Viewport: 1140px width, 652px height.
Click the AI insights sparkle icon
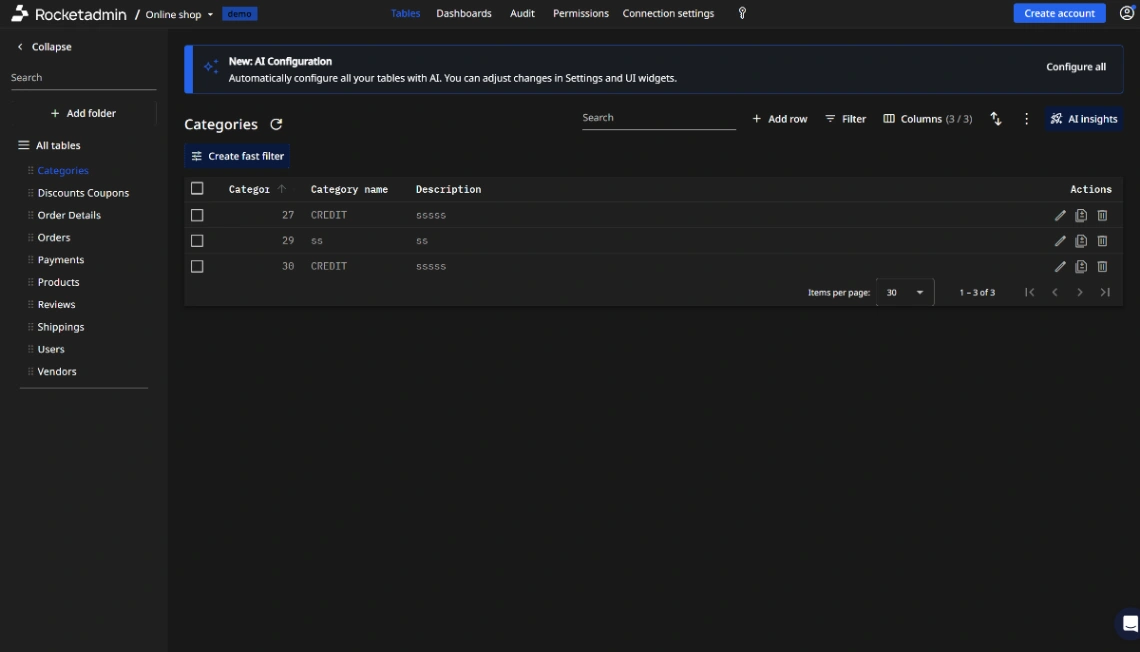coord(1057,118)
